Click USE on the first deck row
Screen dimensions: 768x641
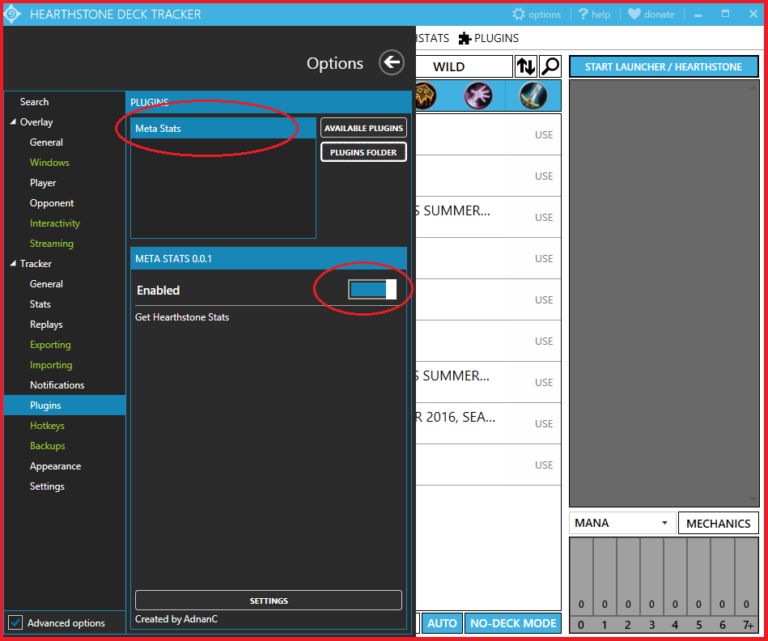point(544,135)
